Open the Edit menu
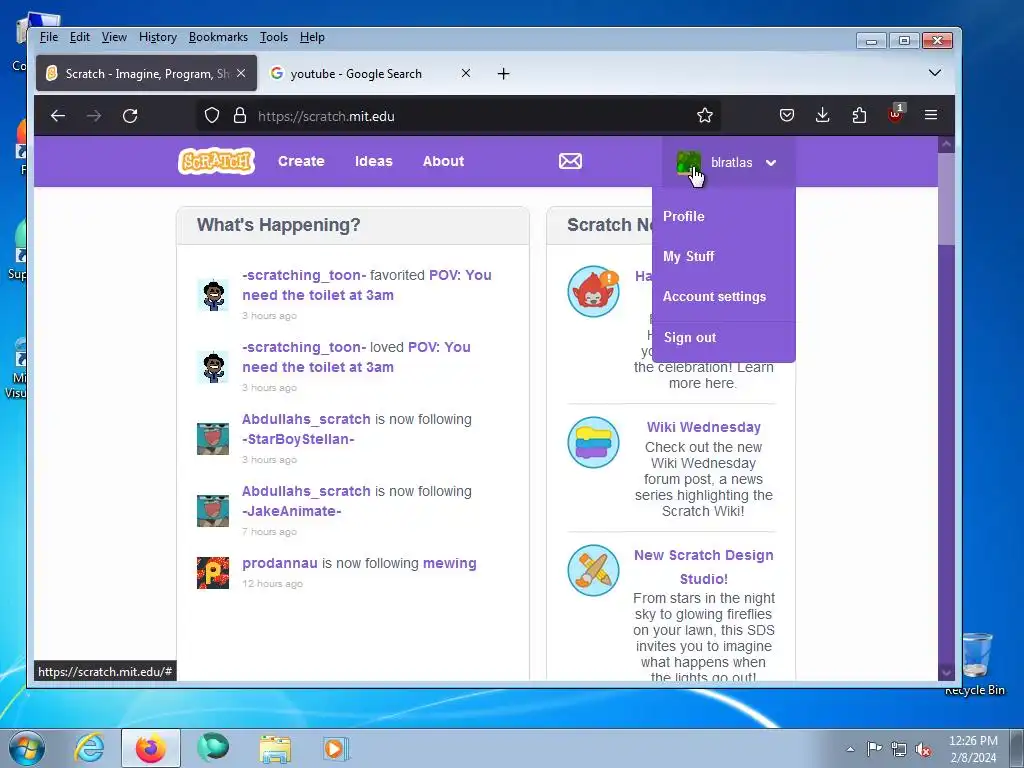This screenshot has width=1024, height=768. [80, 37]
